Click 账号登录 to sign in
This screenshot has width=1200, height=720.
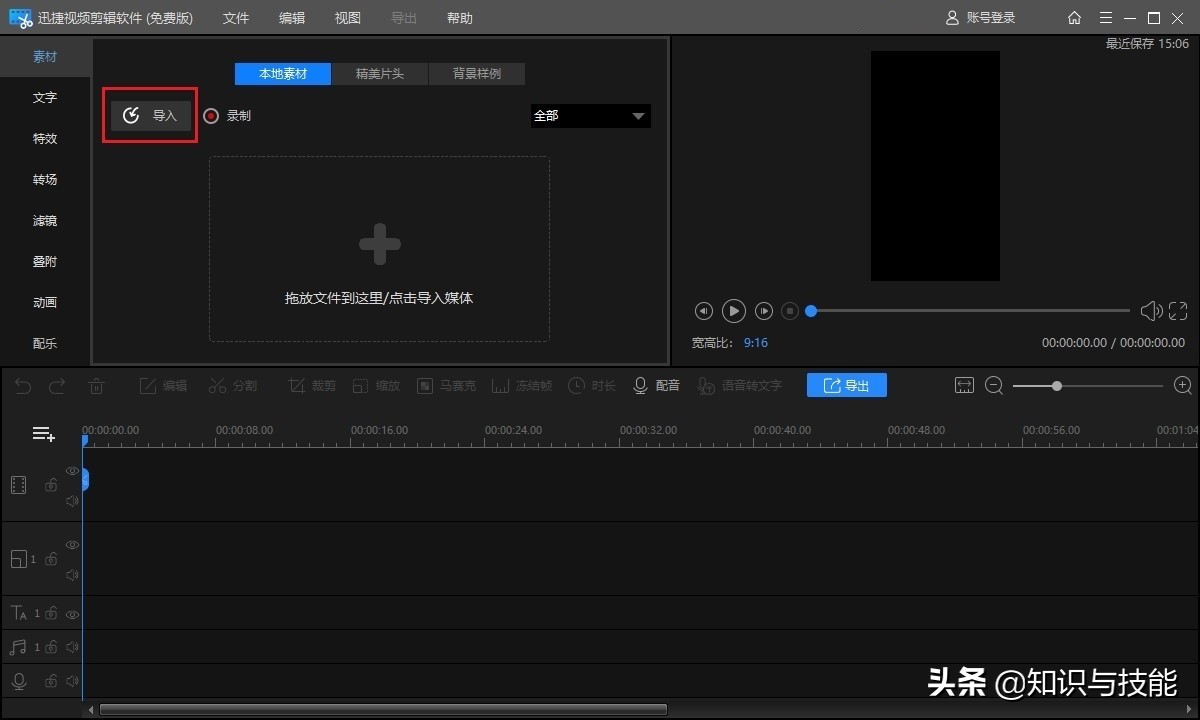pos(981,17)
